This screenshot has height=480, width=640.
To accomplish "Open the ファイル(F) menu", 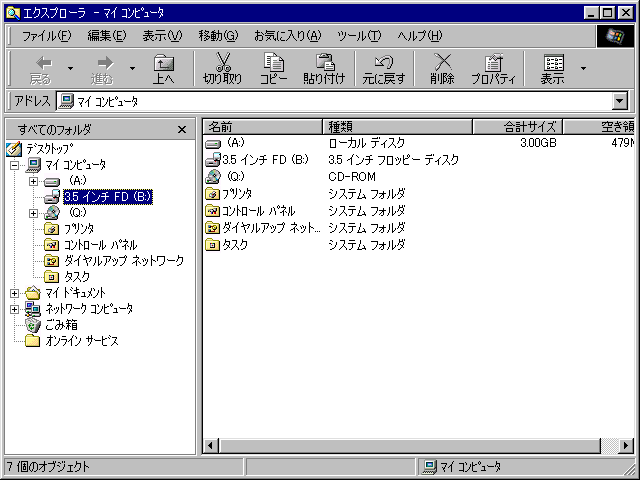I will pos(46,36).
